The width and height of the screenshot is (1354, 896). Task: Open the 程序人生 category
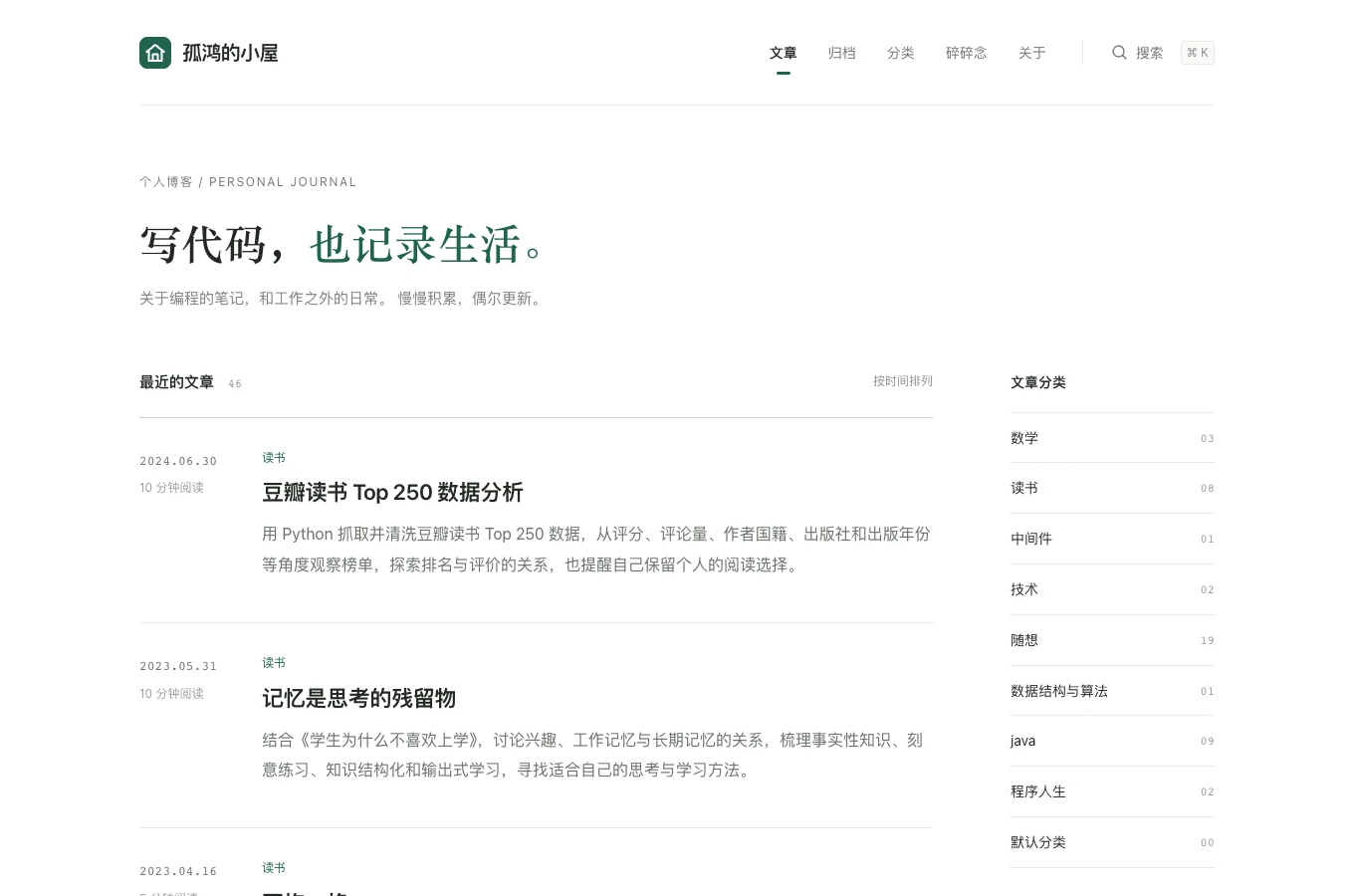tap(1112, 791)
